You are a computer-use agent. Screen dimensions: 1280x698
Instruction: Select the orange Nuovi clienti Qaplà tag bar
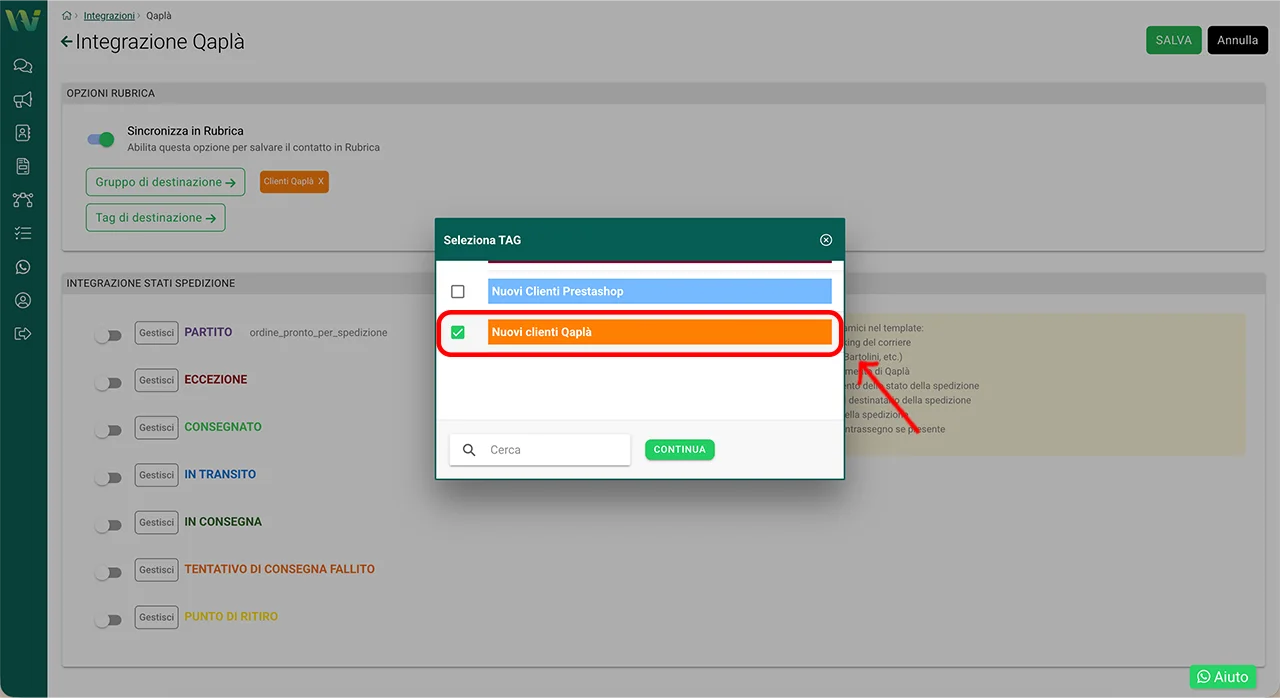(x=659, y=332)
